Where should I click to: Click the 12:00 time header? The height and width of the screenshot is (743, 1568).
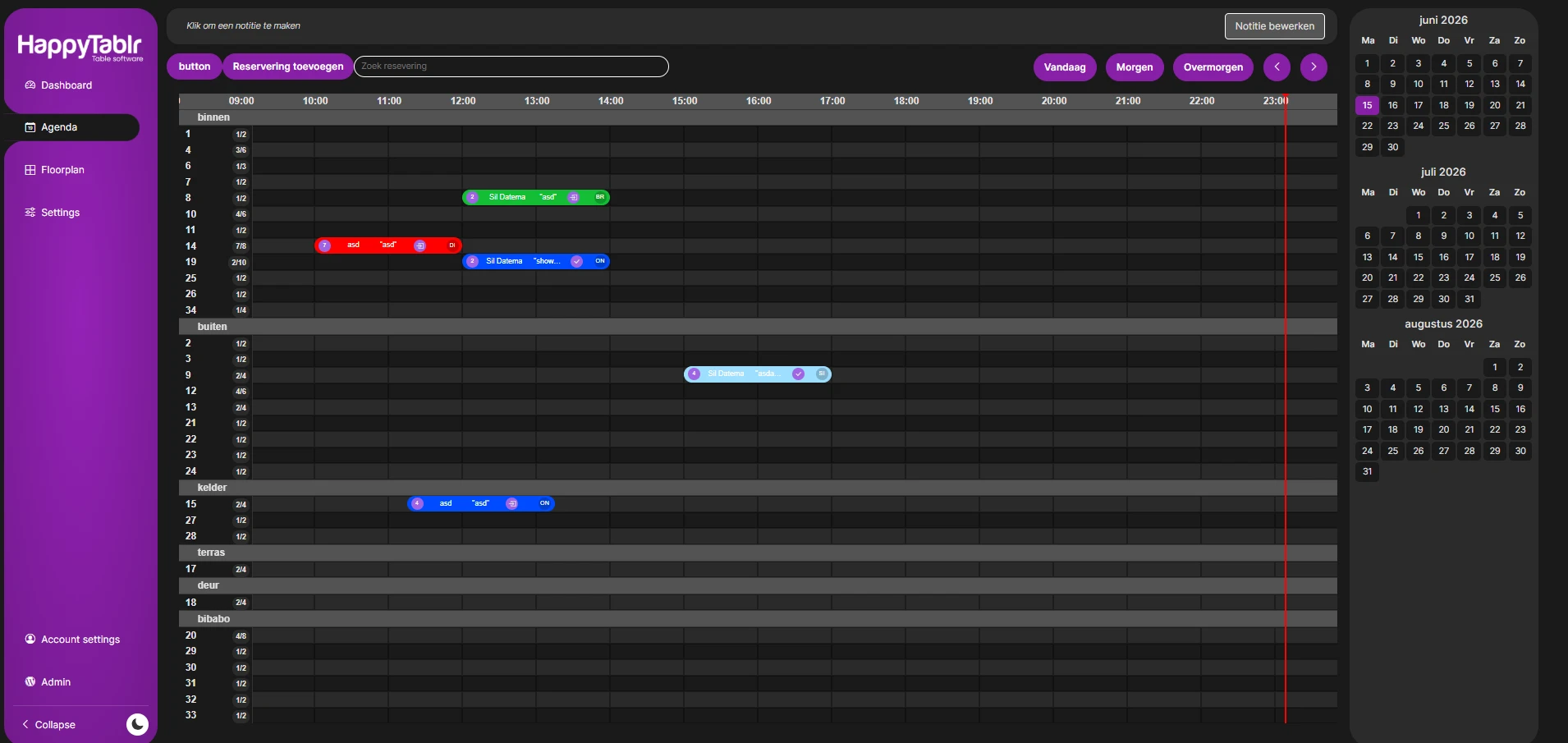[x=463, y=101]
